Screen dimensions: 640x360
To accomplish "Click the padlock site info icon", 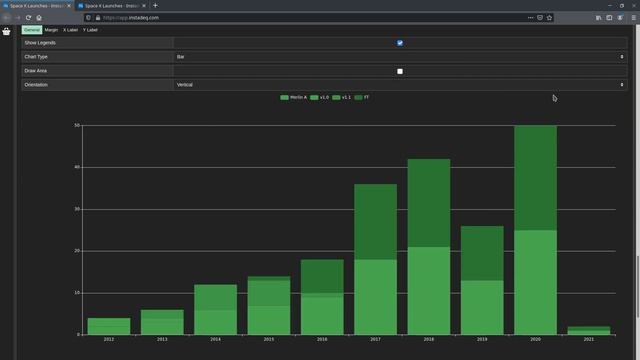I will pos(98,18).
